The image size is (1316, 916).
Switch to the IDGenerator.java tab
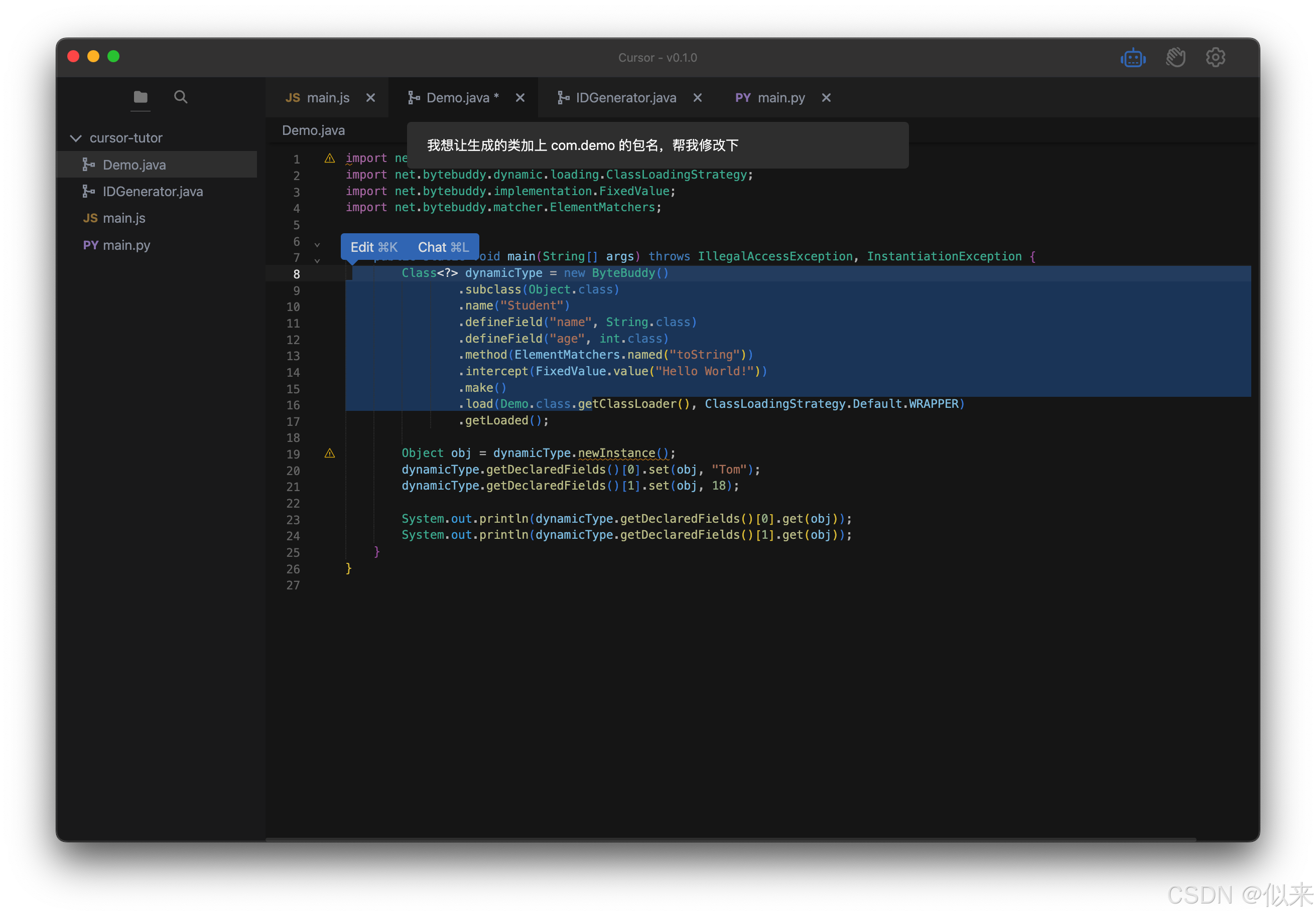[x=625, y=98]
